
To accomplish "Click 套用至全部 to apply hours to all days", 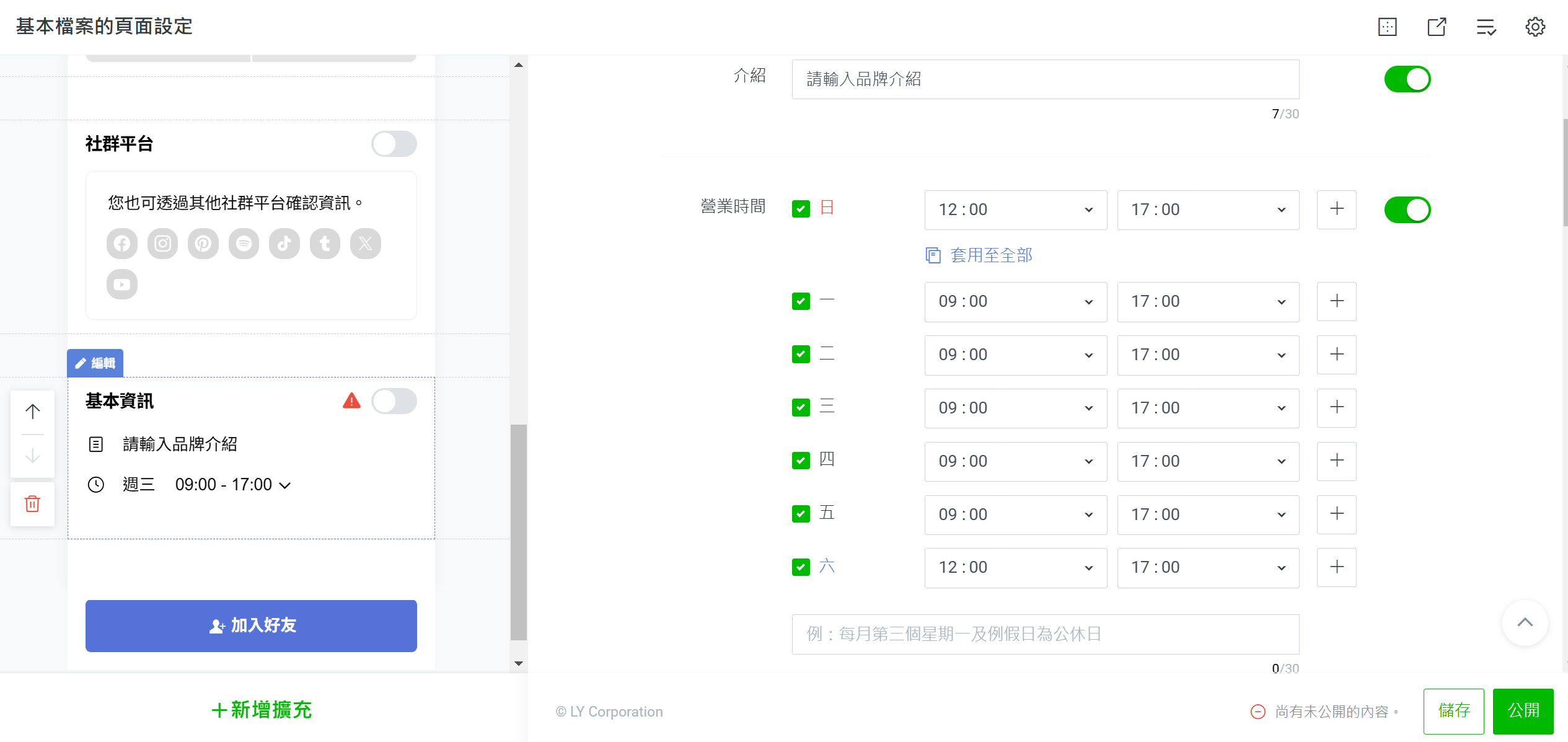I will 991,255.
